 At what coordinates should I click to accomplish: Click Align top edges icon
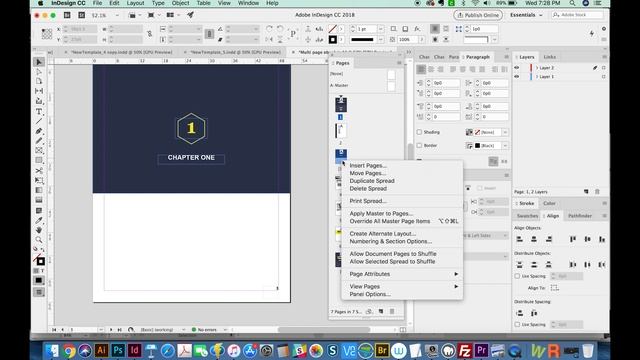click(573, 239)
